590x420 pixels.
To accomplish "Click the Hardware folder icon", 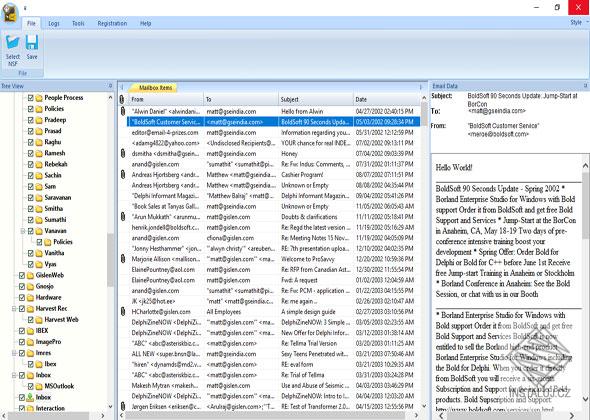I will [30, 298].
